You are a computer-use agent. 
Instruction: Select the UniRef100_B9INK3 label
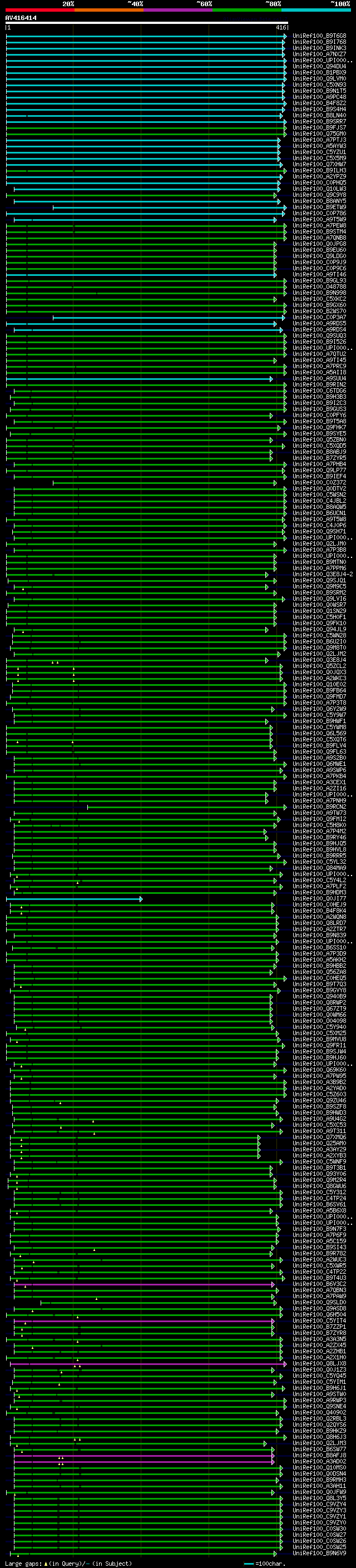pyautogui.click(x=319, y=48)
